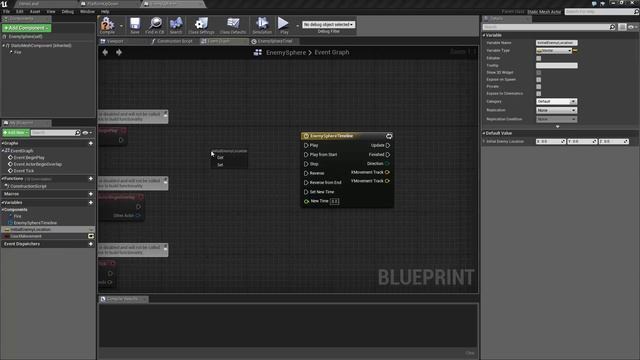Image resolution: width=640 pixels, height=360 pixels.
Task: Open the Compile options arrow
Action: click(121, 25)
